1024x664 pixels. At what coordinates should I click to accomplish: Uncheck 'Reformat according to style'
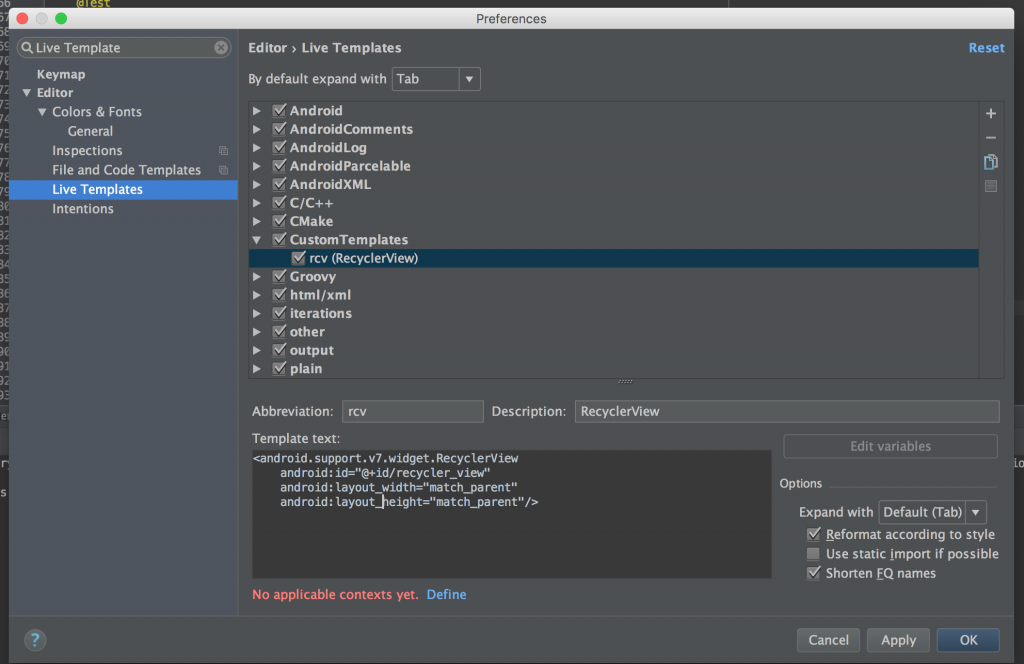click(814, 534)
